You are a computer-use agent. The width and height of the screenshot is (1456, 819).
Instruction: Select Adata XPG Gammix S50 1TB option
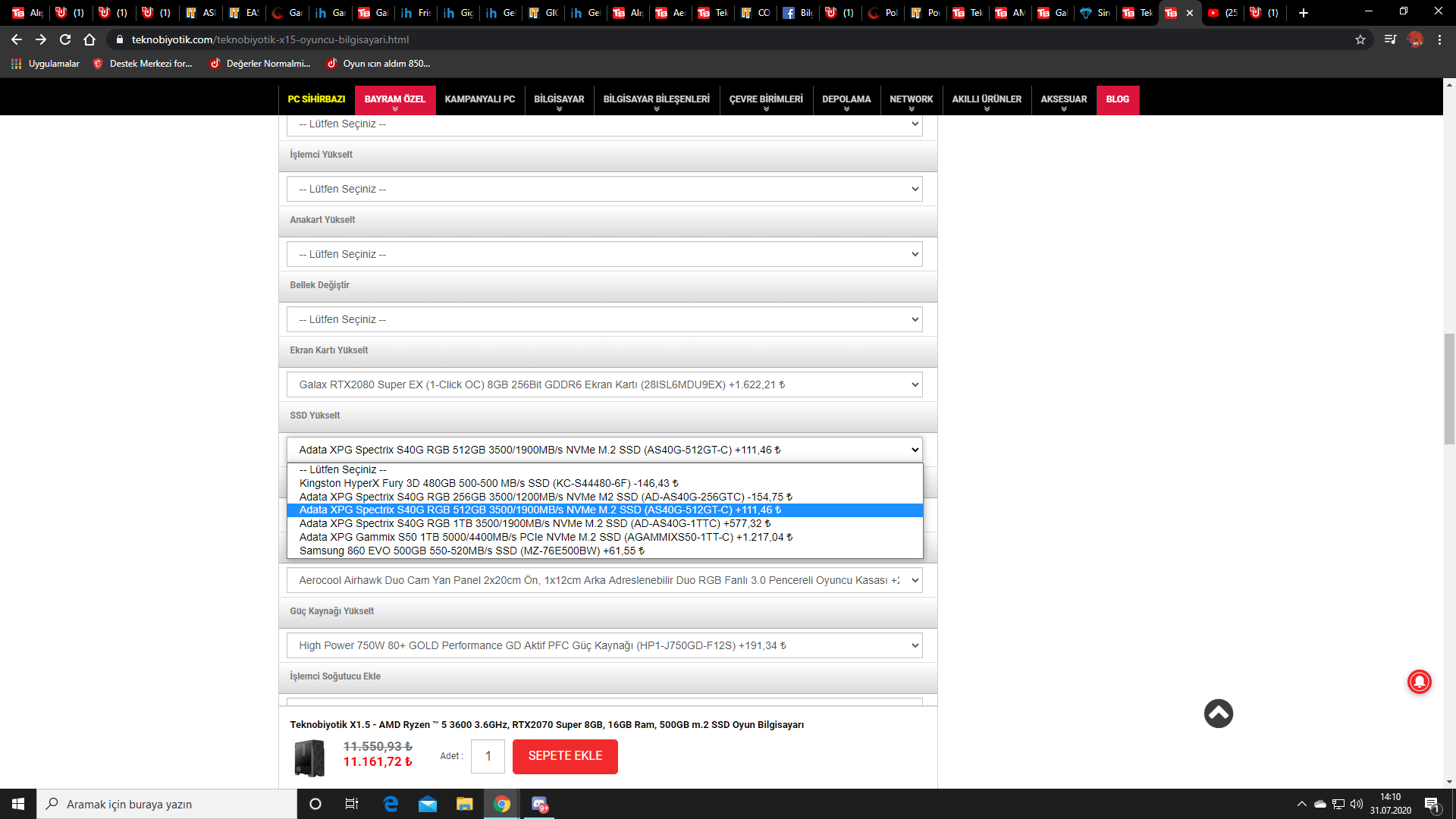545,537
